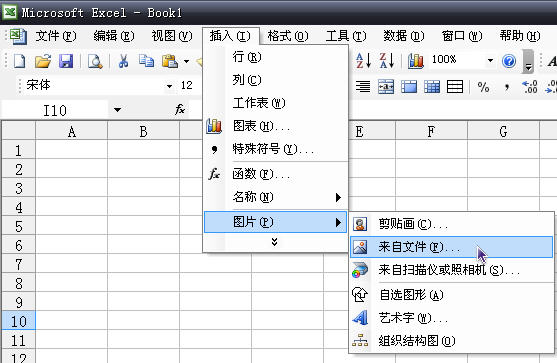The image size is (557, 363).
Task: Click the blue Help question icon
Action: [509, 61]
